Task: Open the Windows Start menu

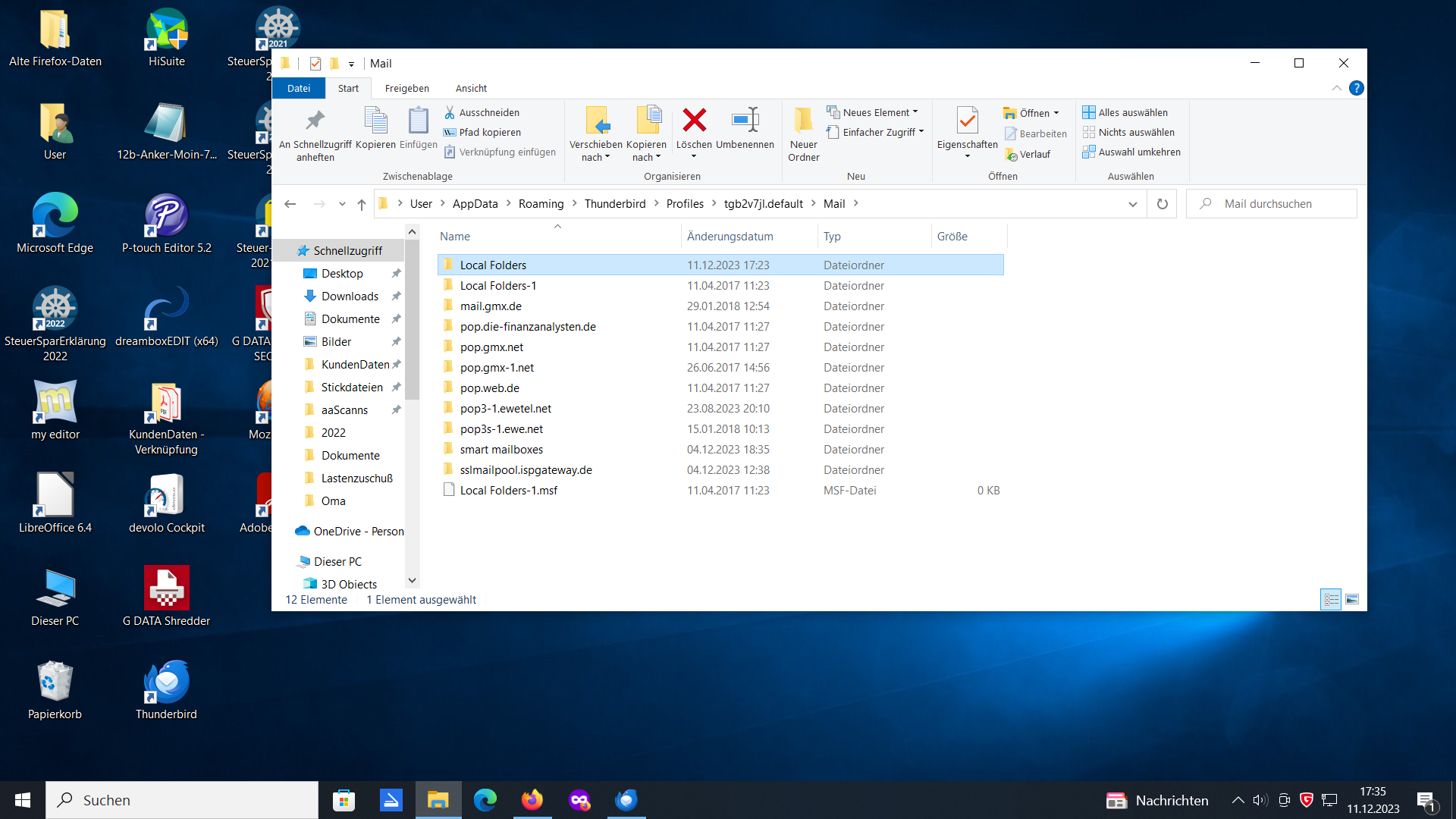Action: tap(23, 800)
